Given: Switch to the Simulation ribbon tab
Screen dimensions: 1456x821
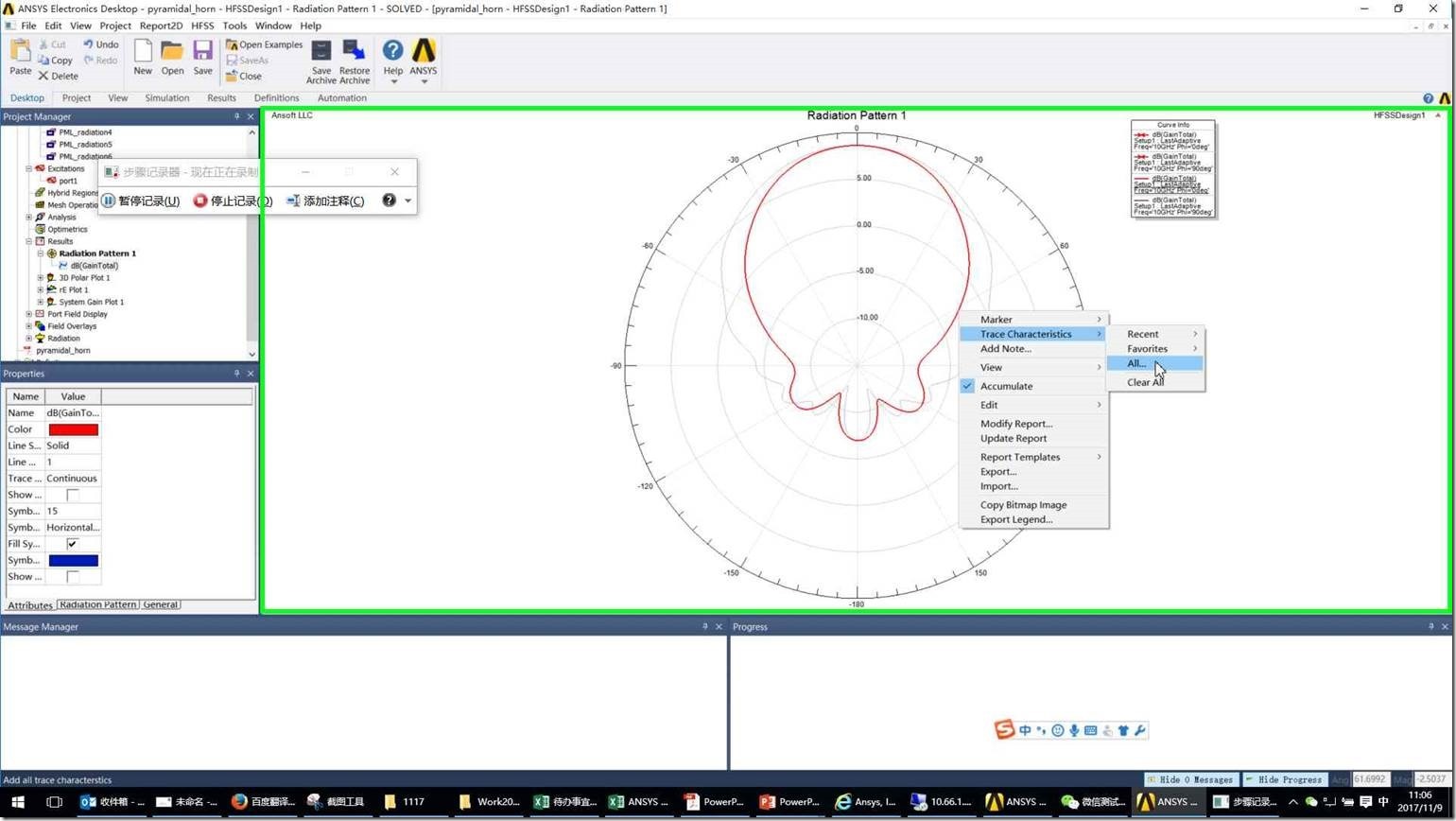Looking at the screenshot, I should pos(166,97).
